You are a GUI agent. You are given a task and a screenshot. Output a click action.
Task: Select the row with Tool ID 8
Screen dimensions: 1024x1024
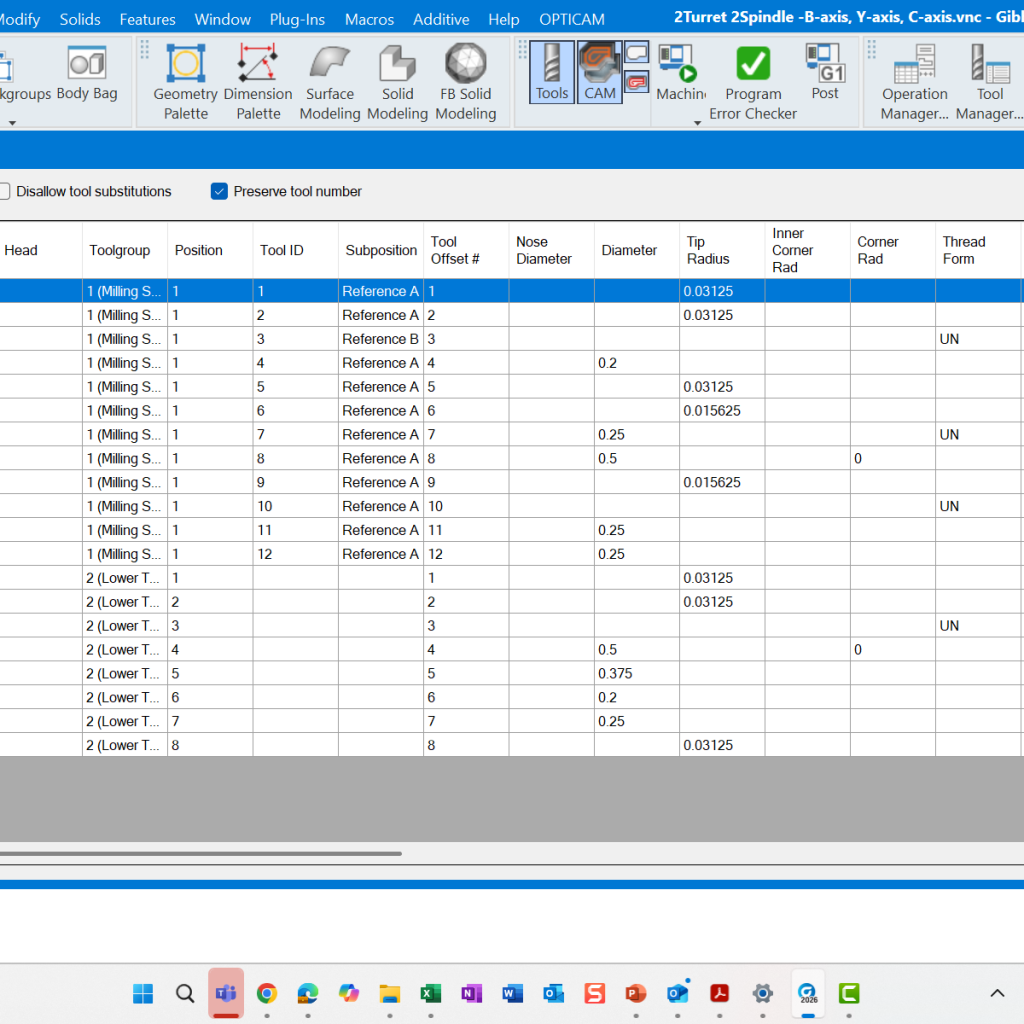point(295,459)
